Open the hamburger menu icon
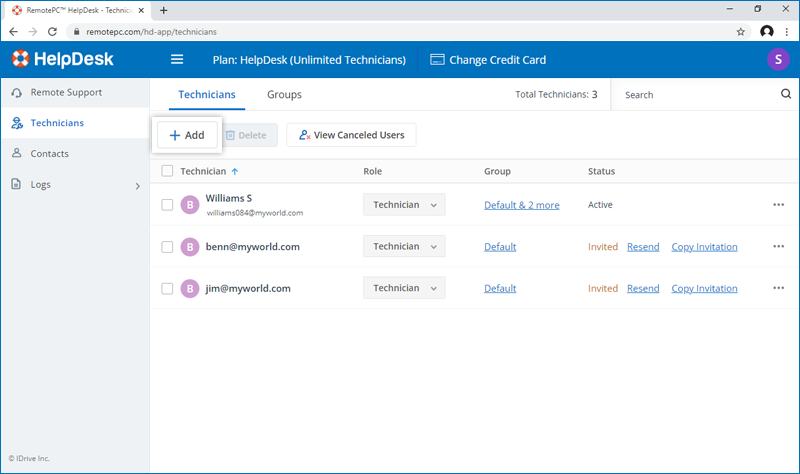 point(177,60)
